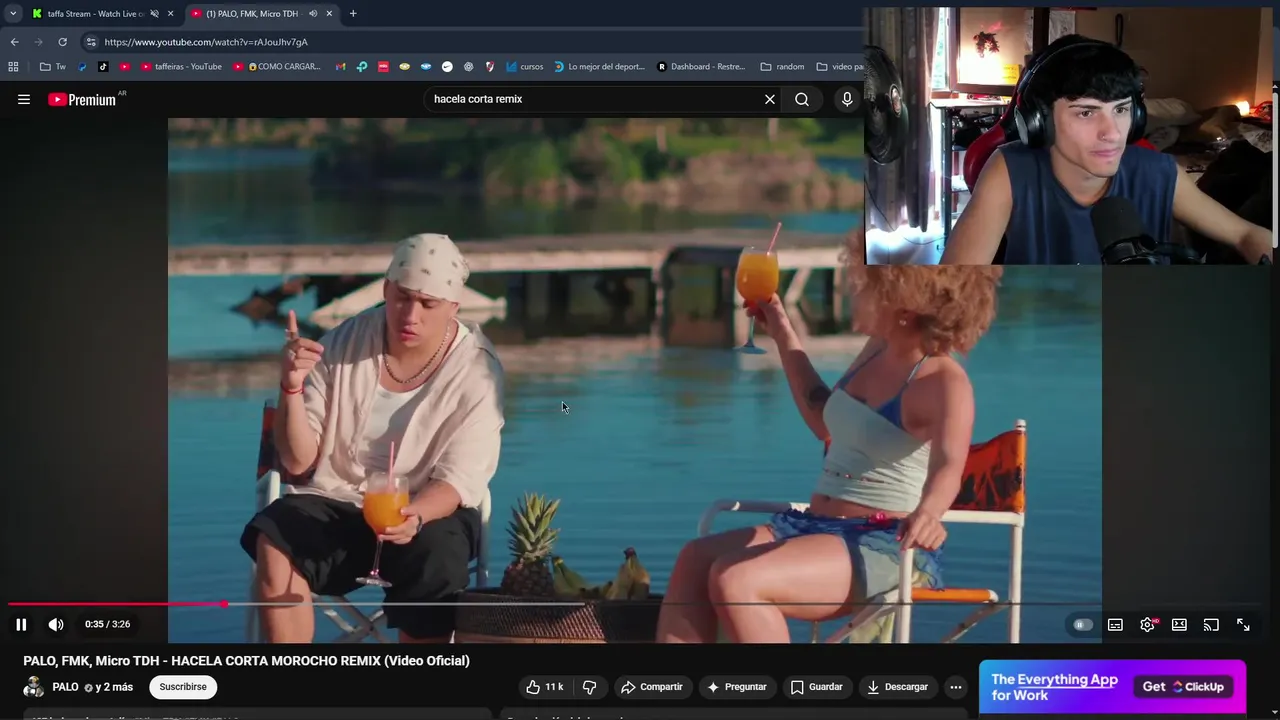1280x720 pixels.
Task: Toggle subtitles with the captions icon
Action: [x=1115, y=625]
